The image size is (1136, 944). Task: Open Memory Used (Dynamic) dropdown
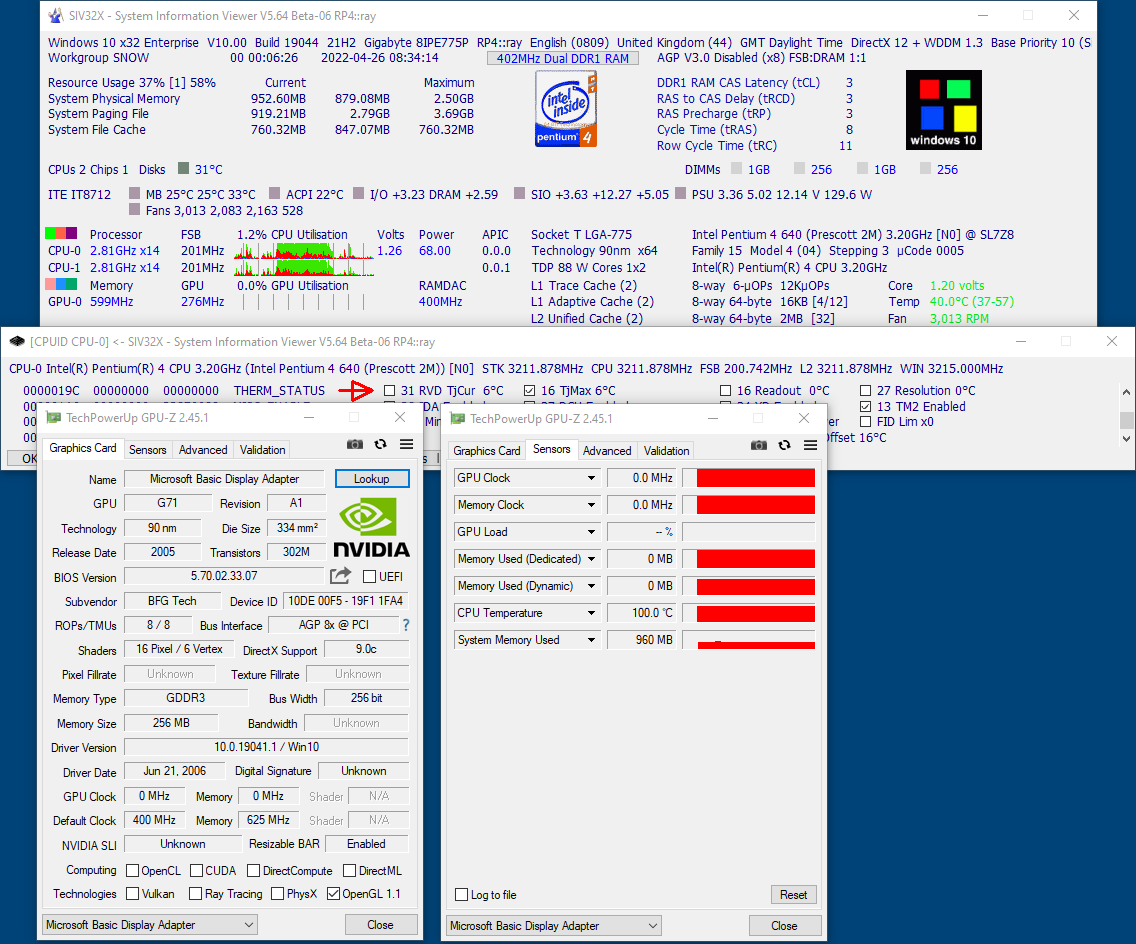coord(591,586)
